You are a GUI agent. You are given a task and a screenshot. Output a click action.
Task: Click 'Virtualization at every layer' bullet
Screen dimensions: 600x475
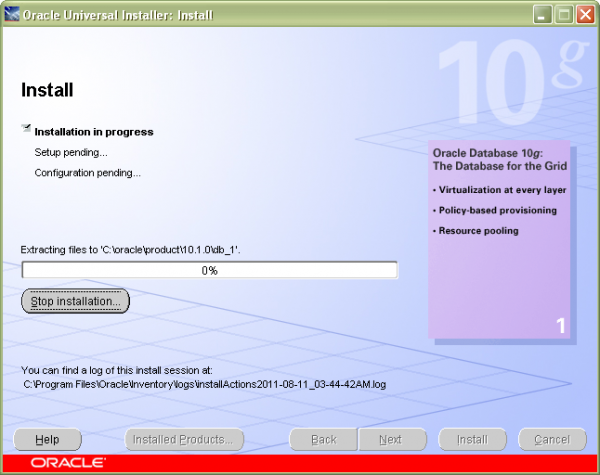(x=502, y=190)
